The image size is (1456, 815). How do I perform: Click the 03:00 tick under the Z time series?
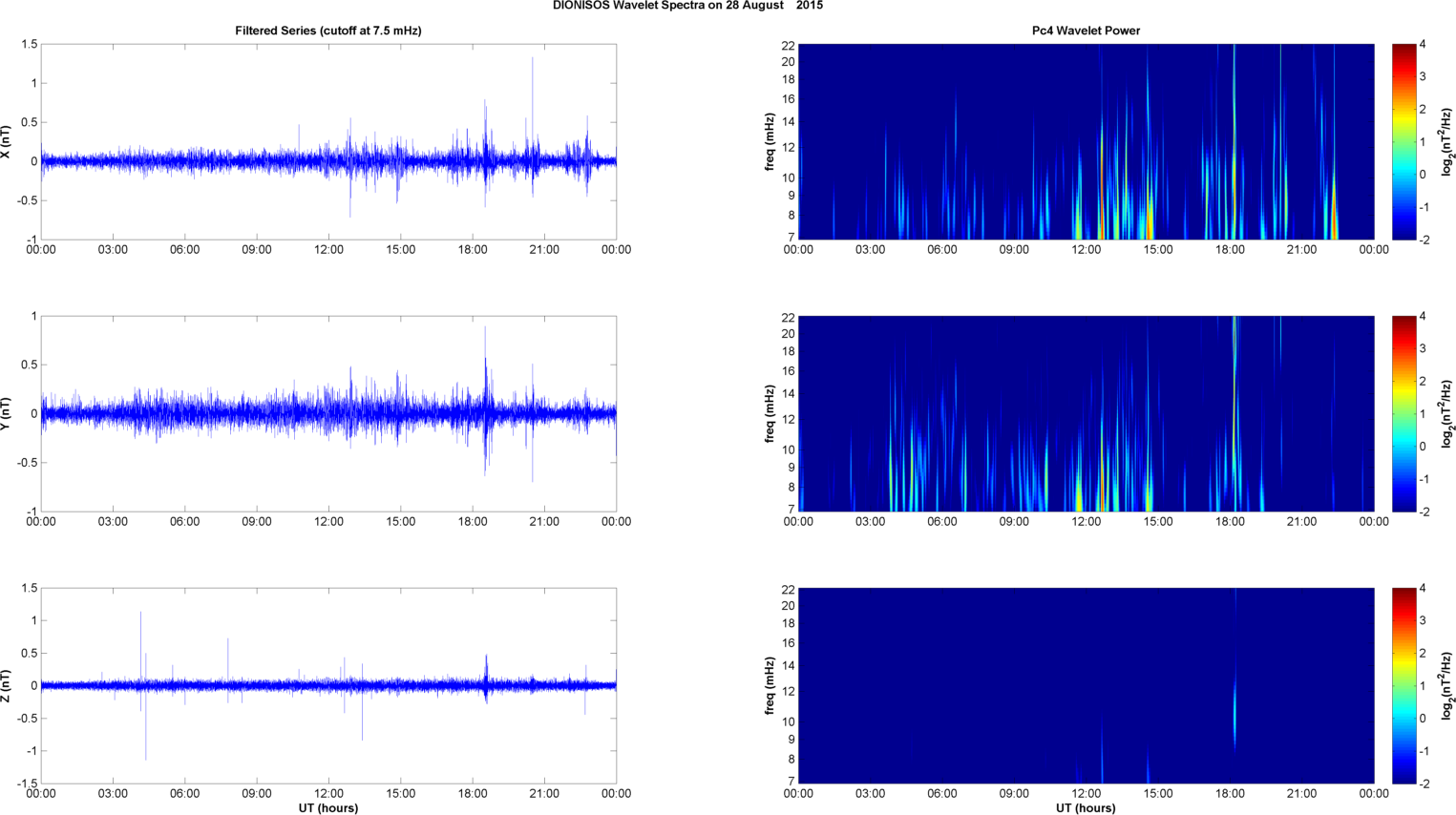tap(113, 794)
